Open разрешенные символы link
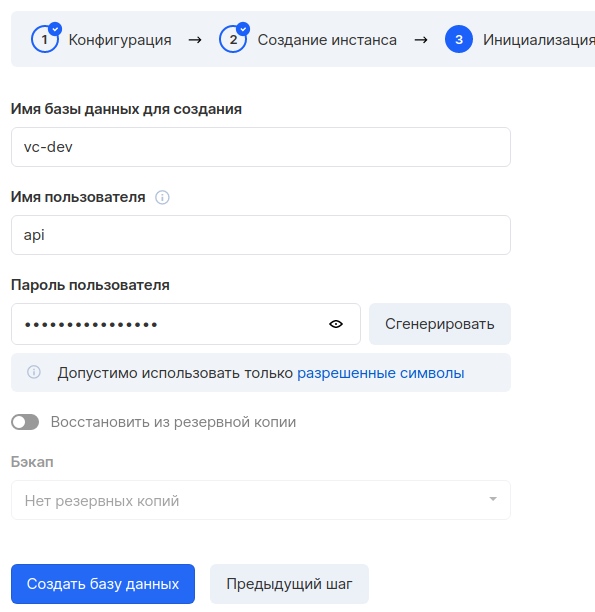 tap(381, 373)
